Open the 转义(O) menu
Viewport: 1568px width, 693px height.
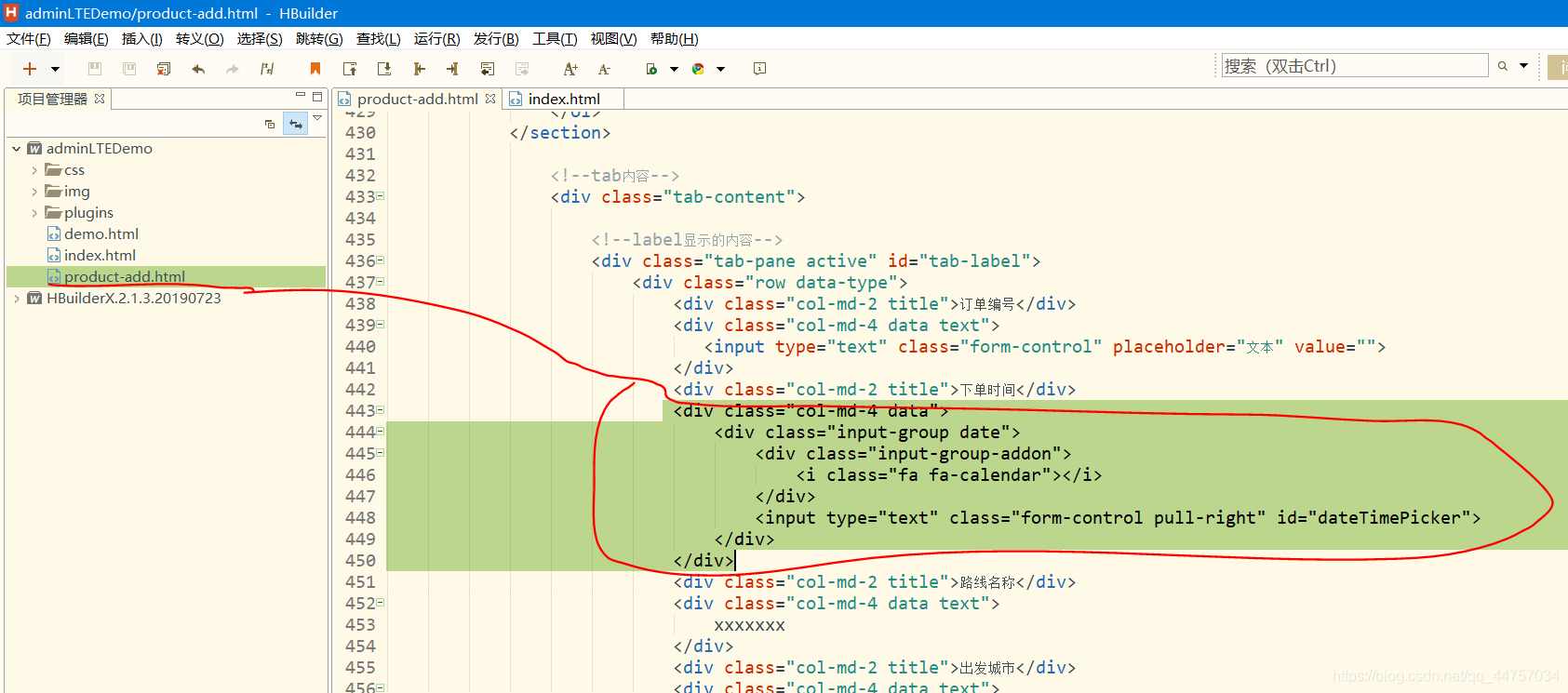point(200,39)
